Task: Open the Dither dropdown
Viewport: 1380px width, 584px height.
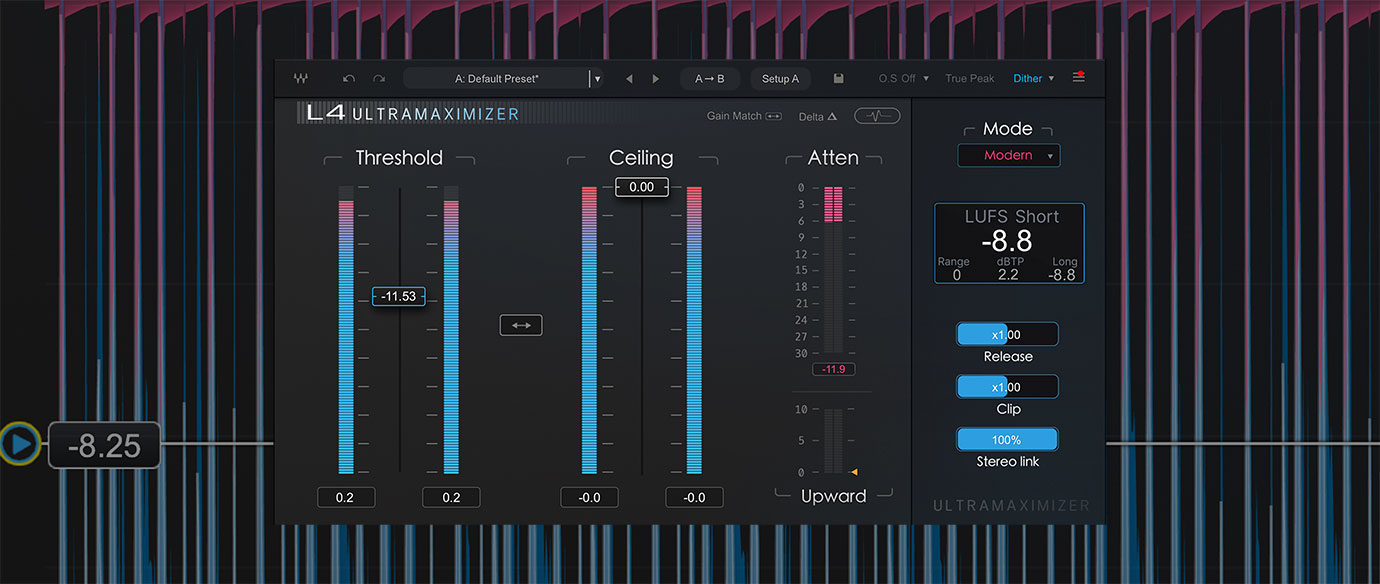Action: (1031, 78)
